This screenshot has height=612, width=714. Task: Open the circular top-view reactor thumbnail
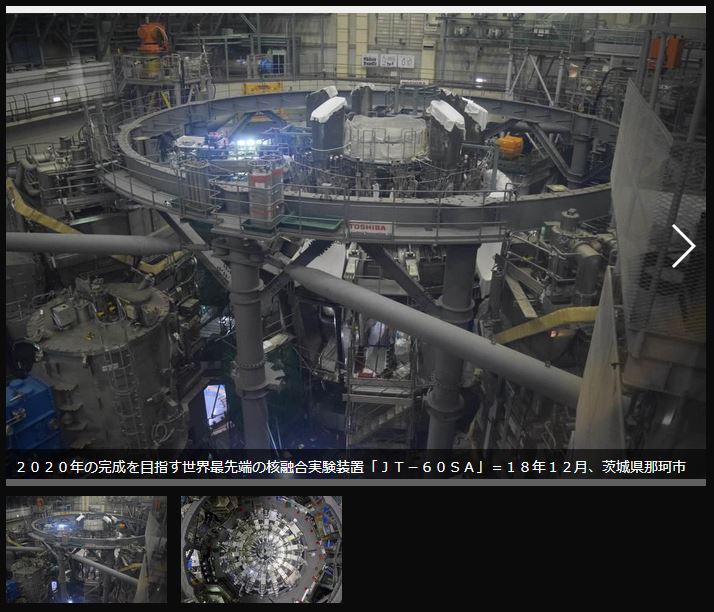[x=261, y=549]
